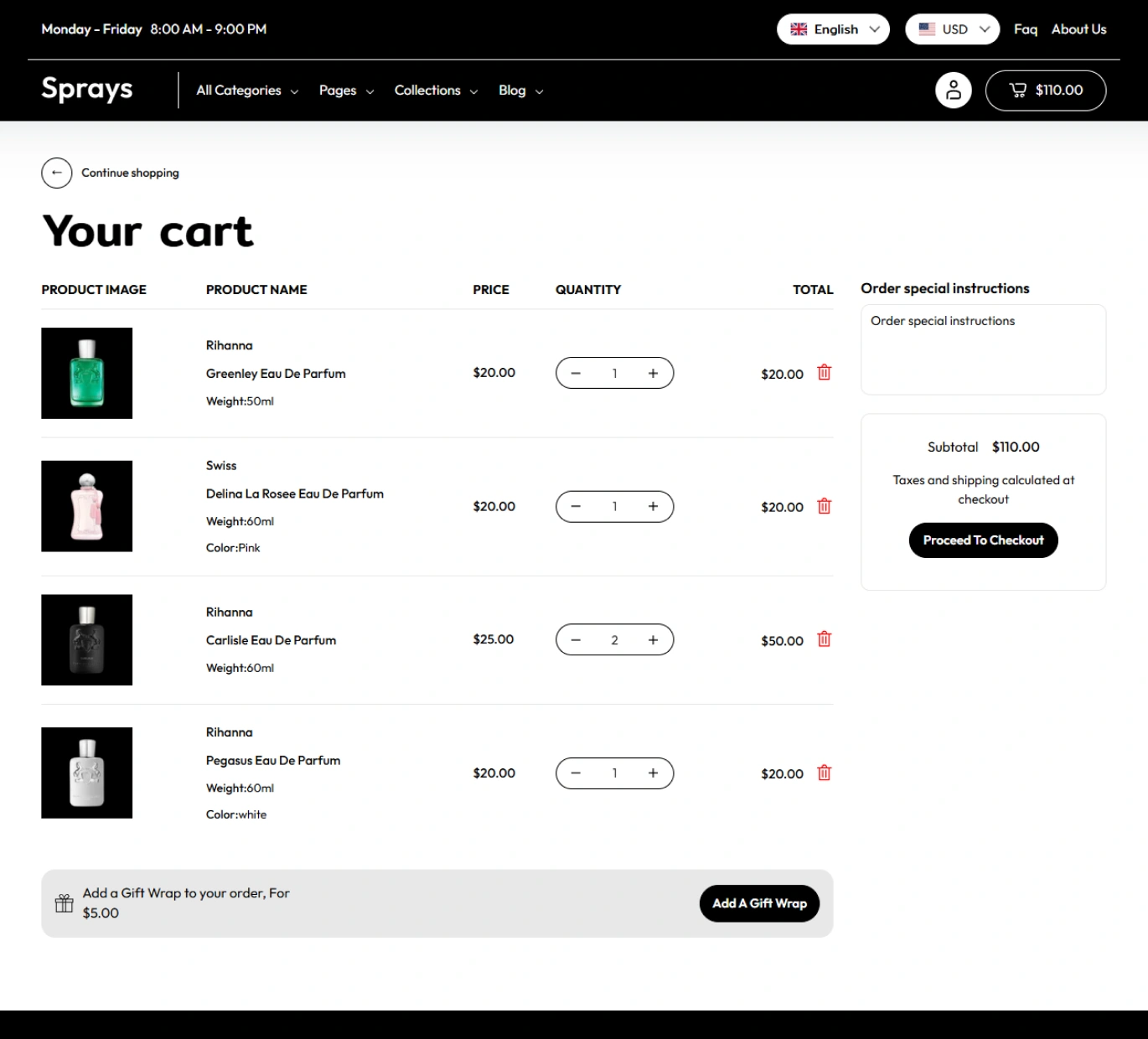Reduce Carlisle Eau De Parfum quantity

click(576, 640)
